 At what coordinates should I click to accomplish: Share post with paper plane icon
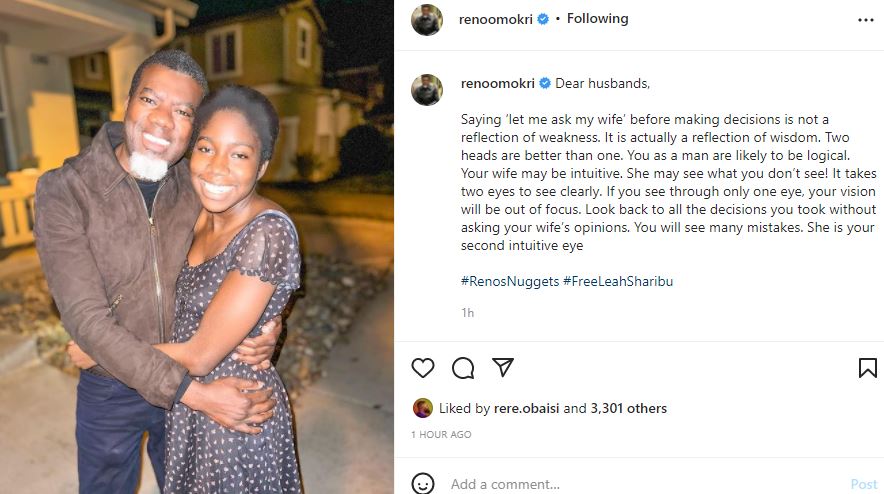pyautogui.click(x=503, y=368)
